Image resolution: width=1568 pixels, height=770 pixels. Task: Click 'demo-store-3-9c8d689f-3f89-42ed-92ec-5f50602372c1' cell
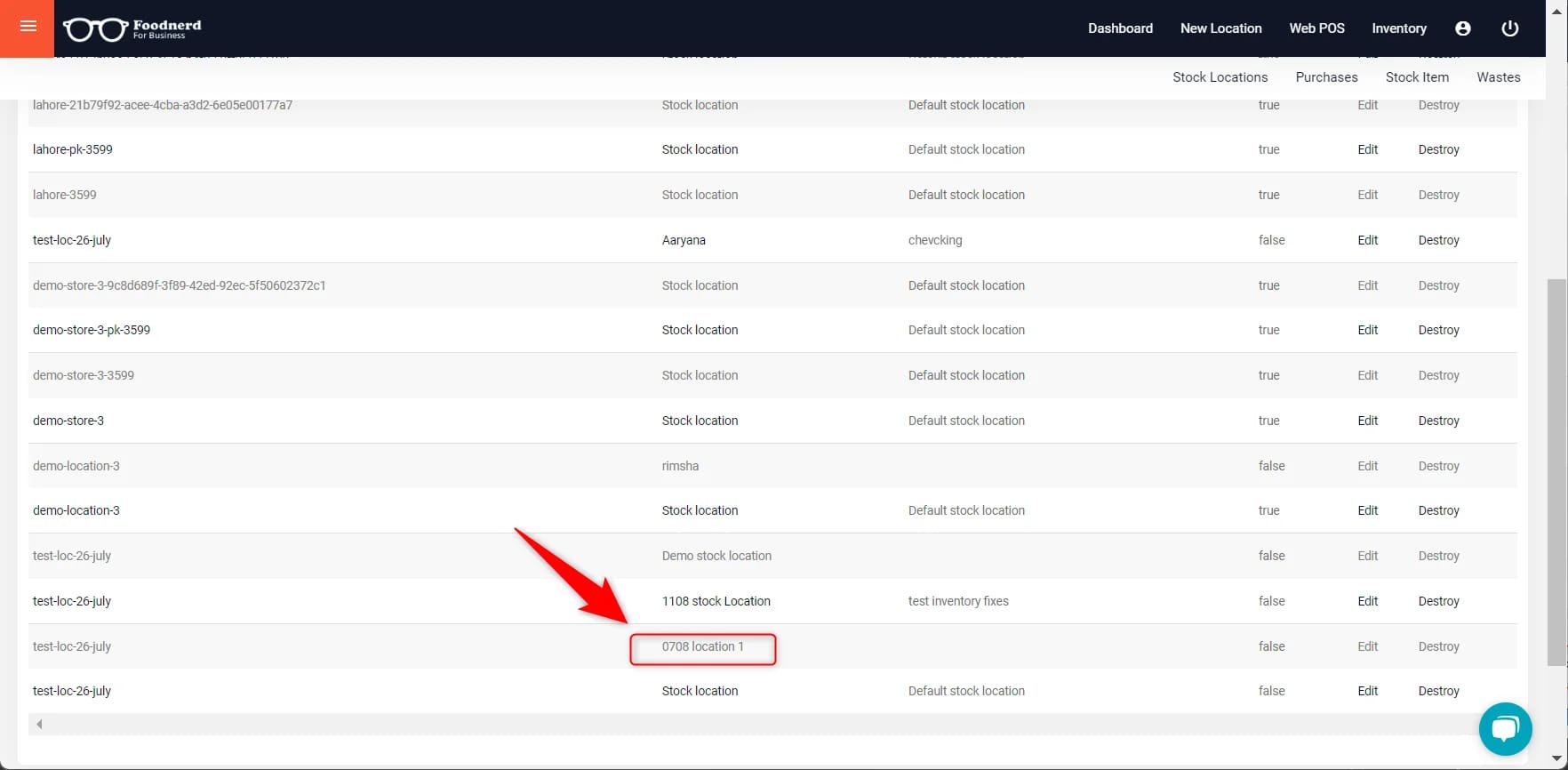click(180, 285)
